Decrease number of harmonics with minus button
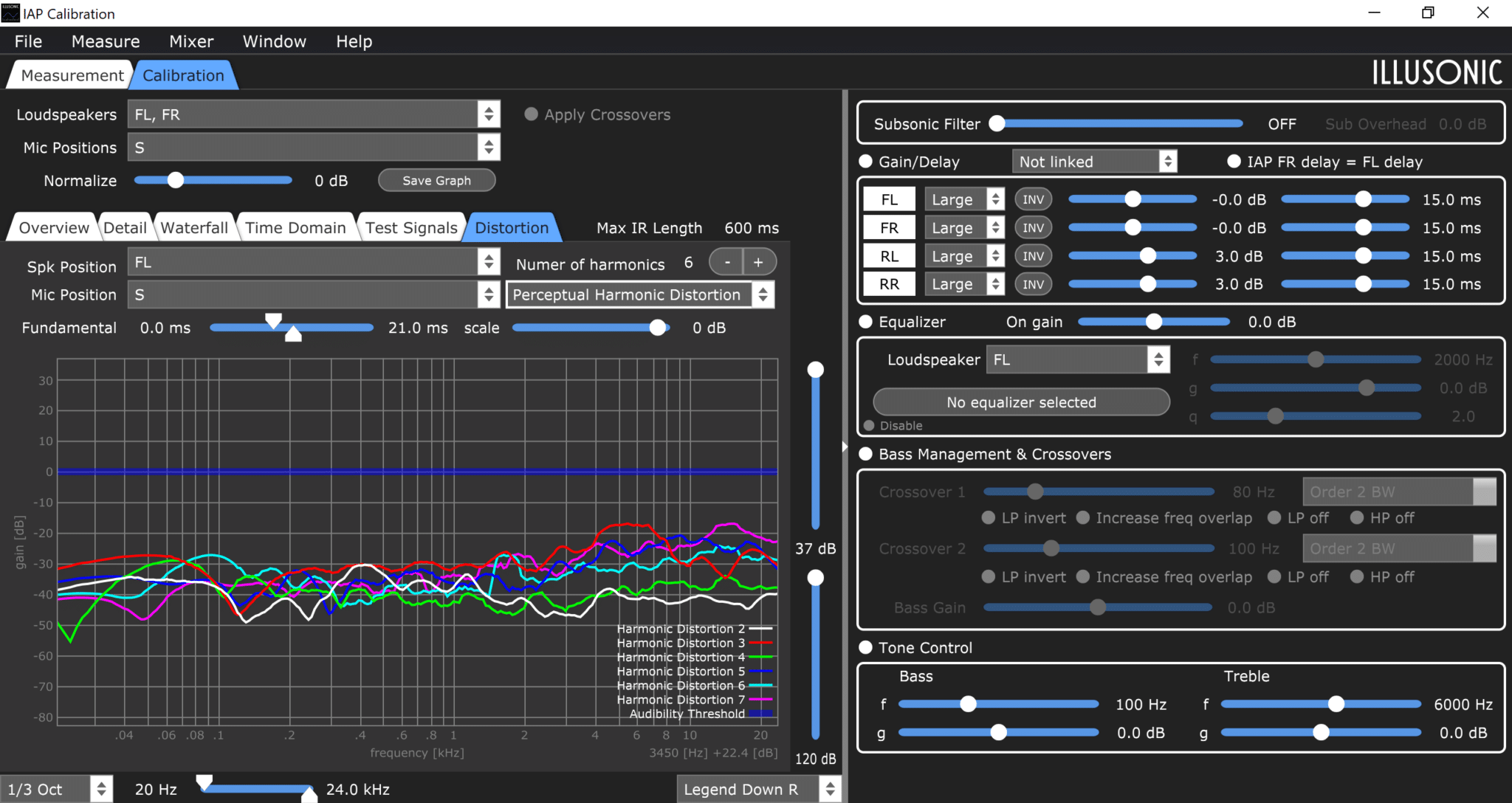 click(727, 262)
